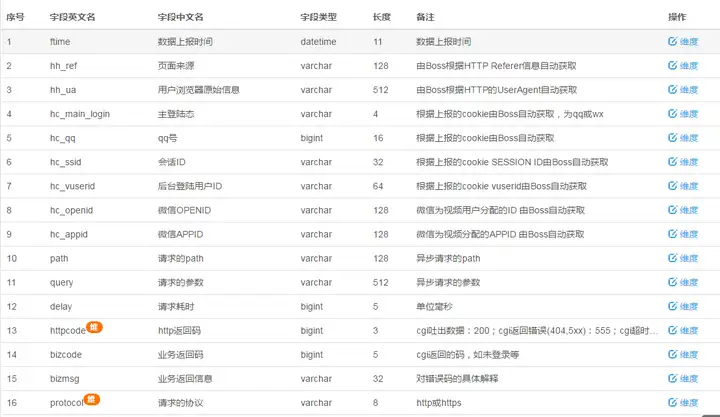720x417 pixels.
Task: Click the 业务返回码 cell
Action: point(180,355)
